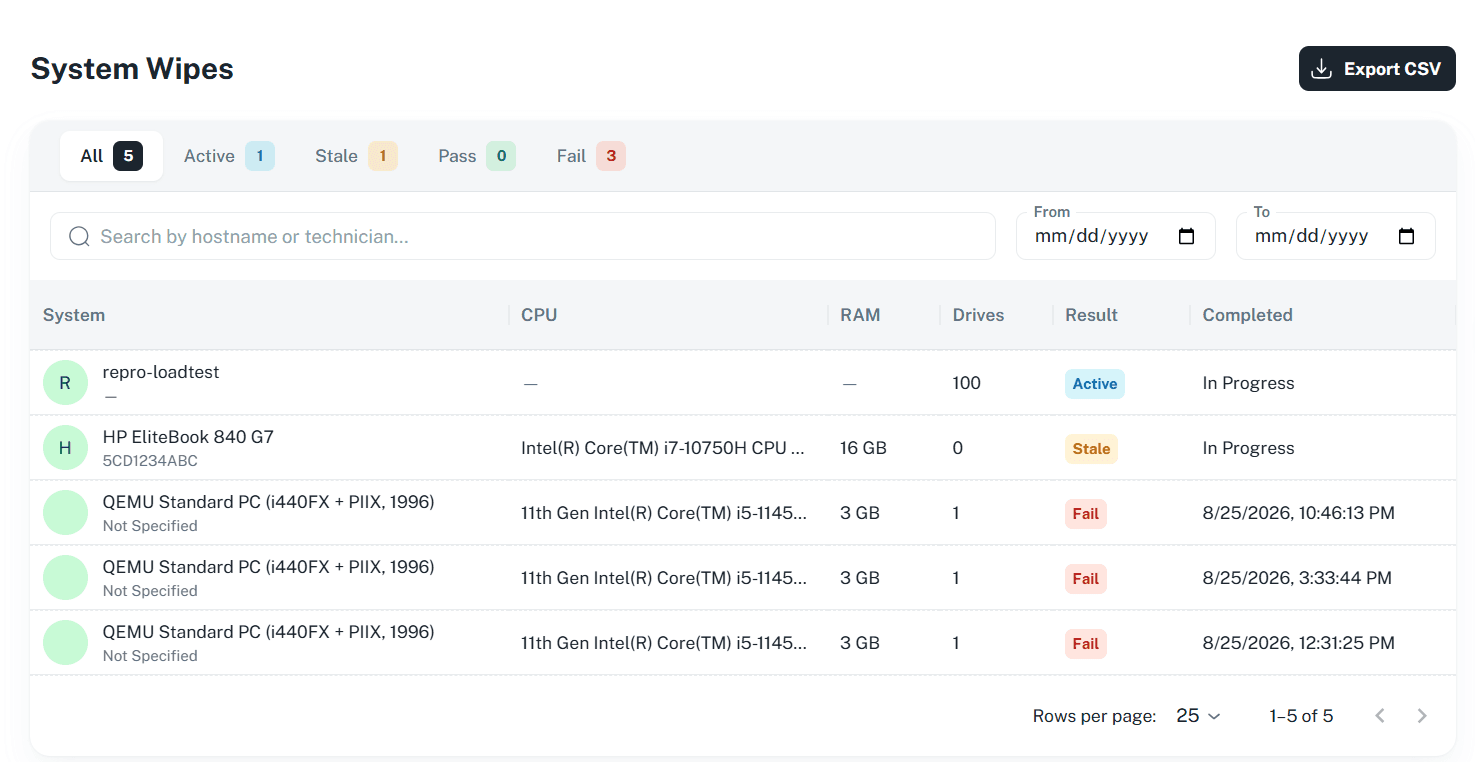The height and width of the screenshot is (762, 1475).
Task: Click completed time 8/25/2026, 10:46:13 PM
Action: (1298, 513)
